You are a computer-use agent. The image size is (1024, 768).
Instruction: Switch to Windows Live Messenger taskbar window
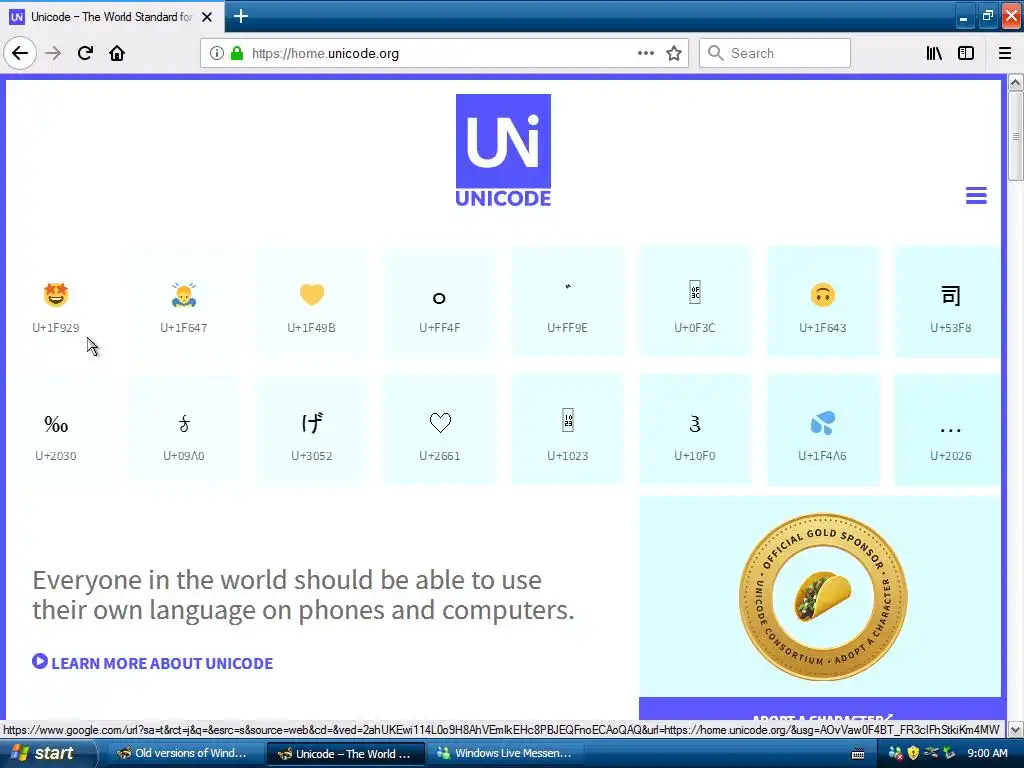[x=505, y=753]
